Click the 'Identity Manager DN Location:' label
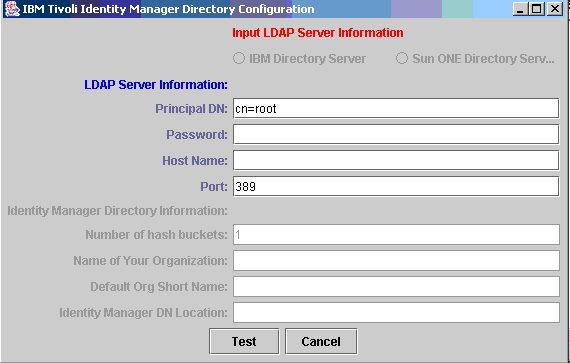Viewport: 570px width, 363px height. click(x=144, y=313)
